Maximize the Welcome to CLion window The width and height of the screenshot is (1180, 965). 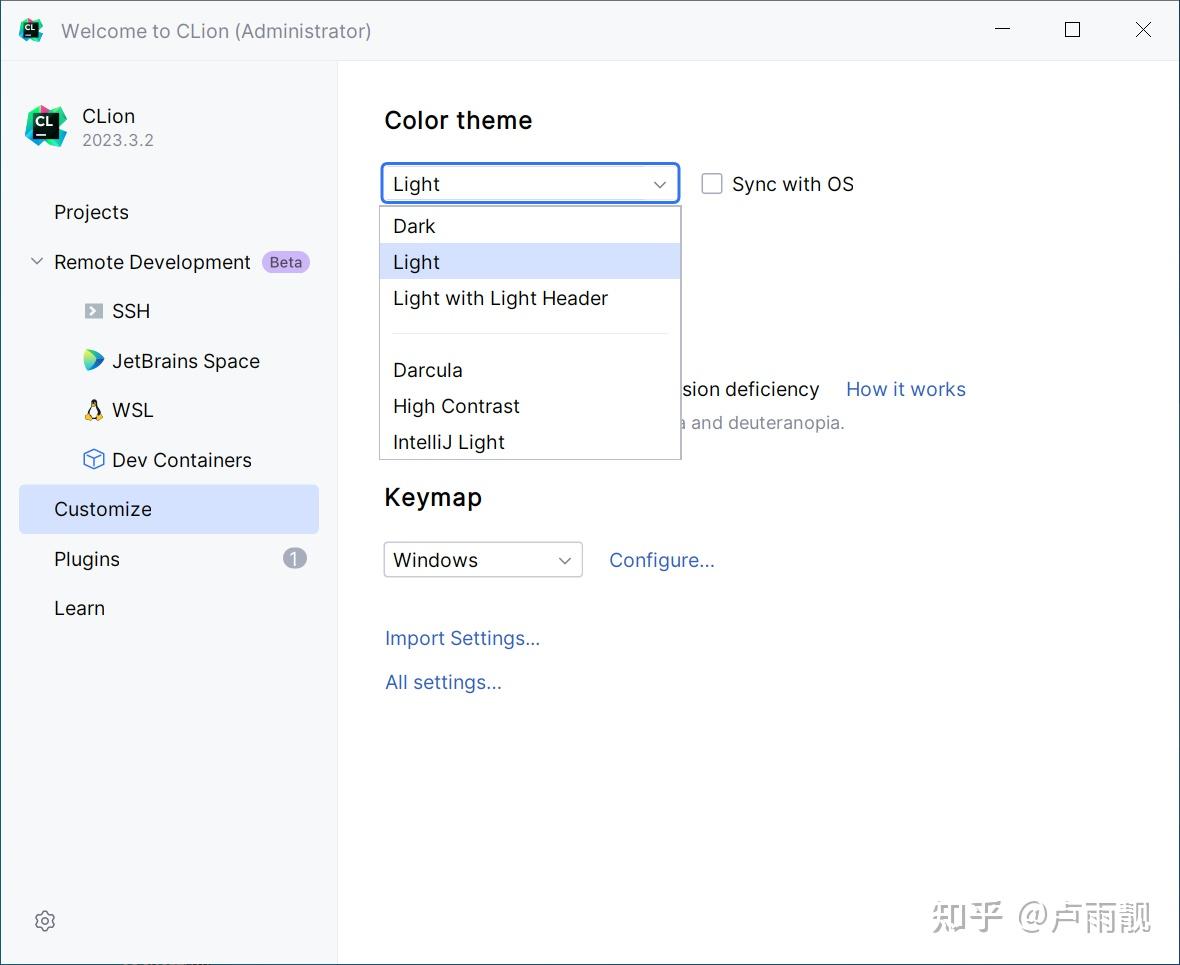pyautogui.click(x=1073, y=30)
